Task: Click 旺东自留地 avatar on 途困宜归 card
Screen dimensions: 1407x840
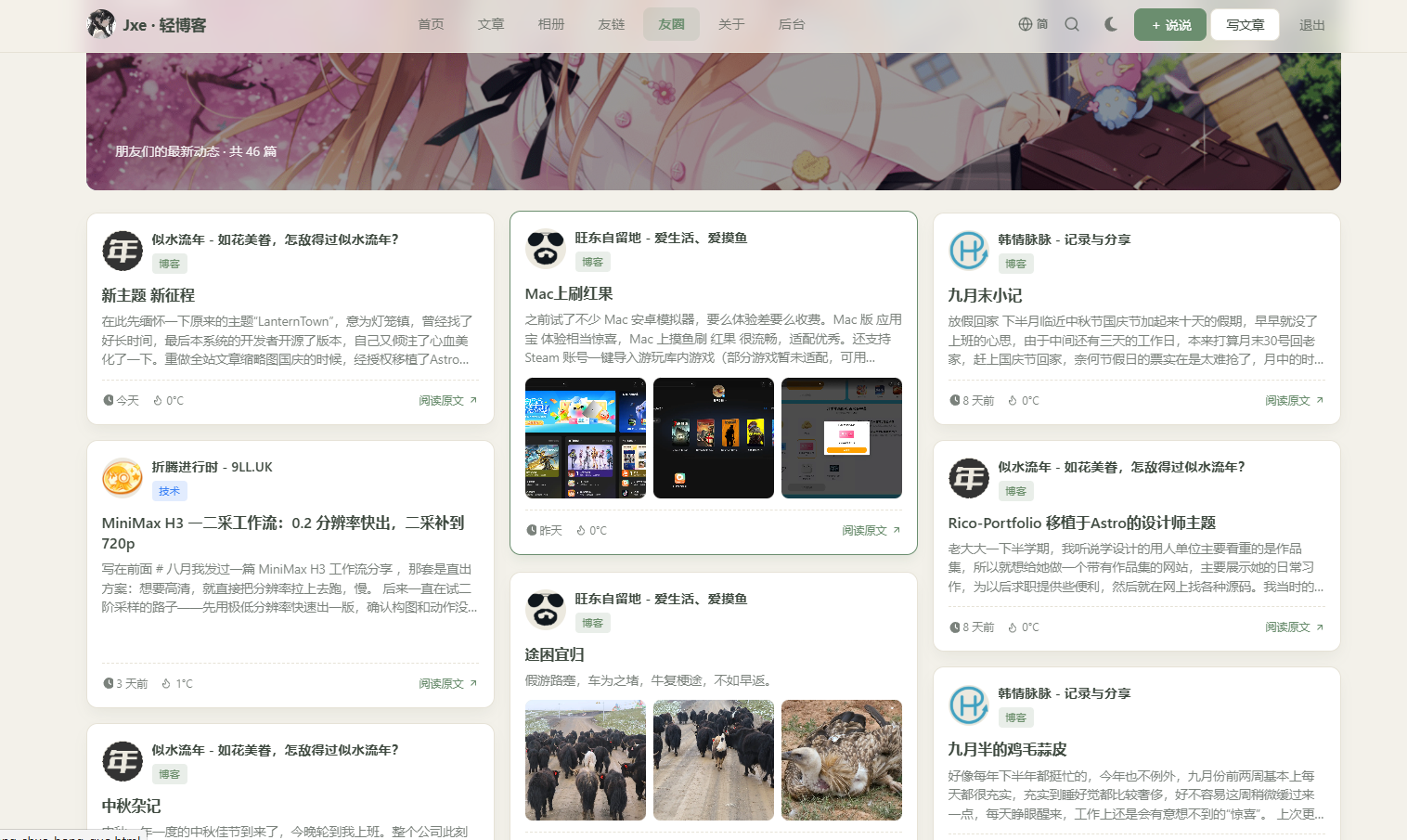Action: [x=546, y=610]
